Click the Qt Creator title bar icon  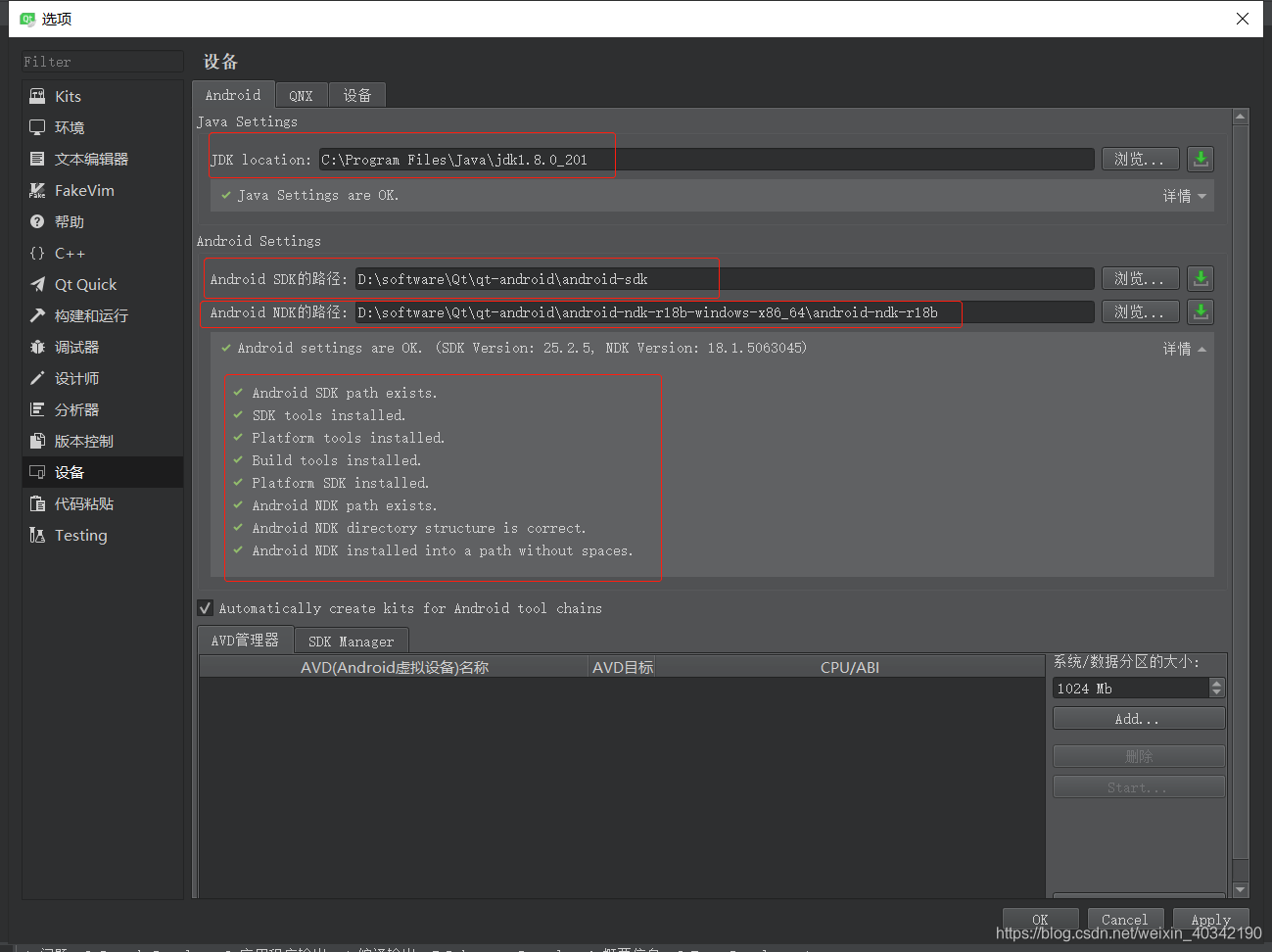pyautogui.click(x=27, y=19)
